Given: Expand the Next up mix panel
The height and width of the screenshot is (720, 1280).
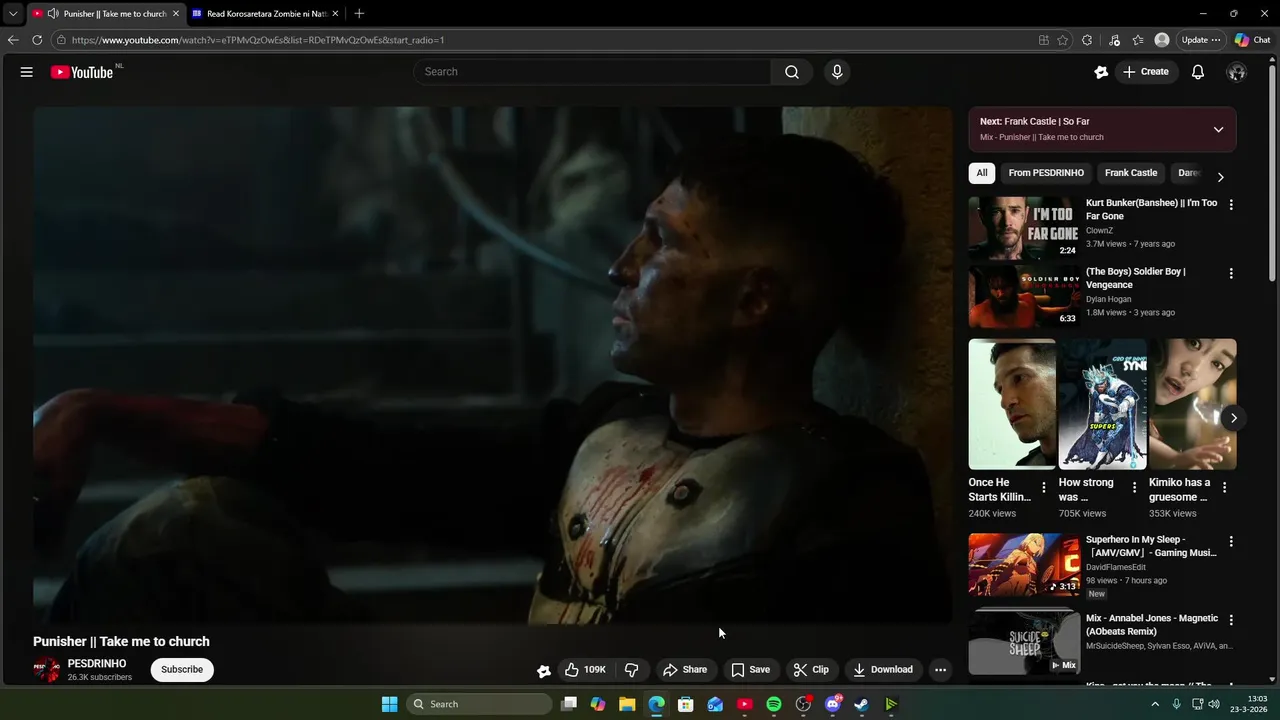Looking at the screenshot, I should click(x=1218, y=130).
